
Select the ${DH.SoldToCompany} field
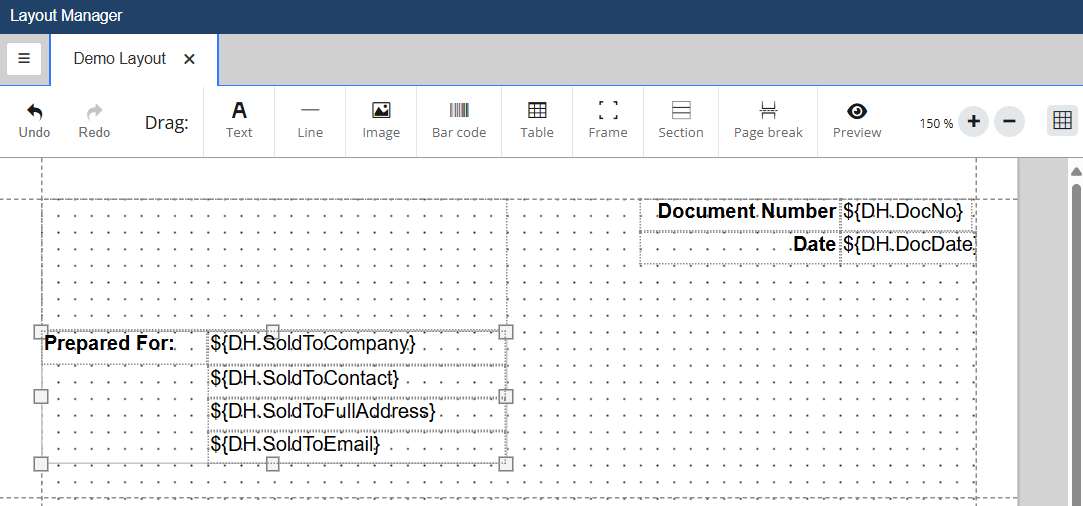[x=313, y=343]
